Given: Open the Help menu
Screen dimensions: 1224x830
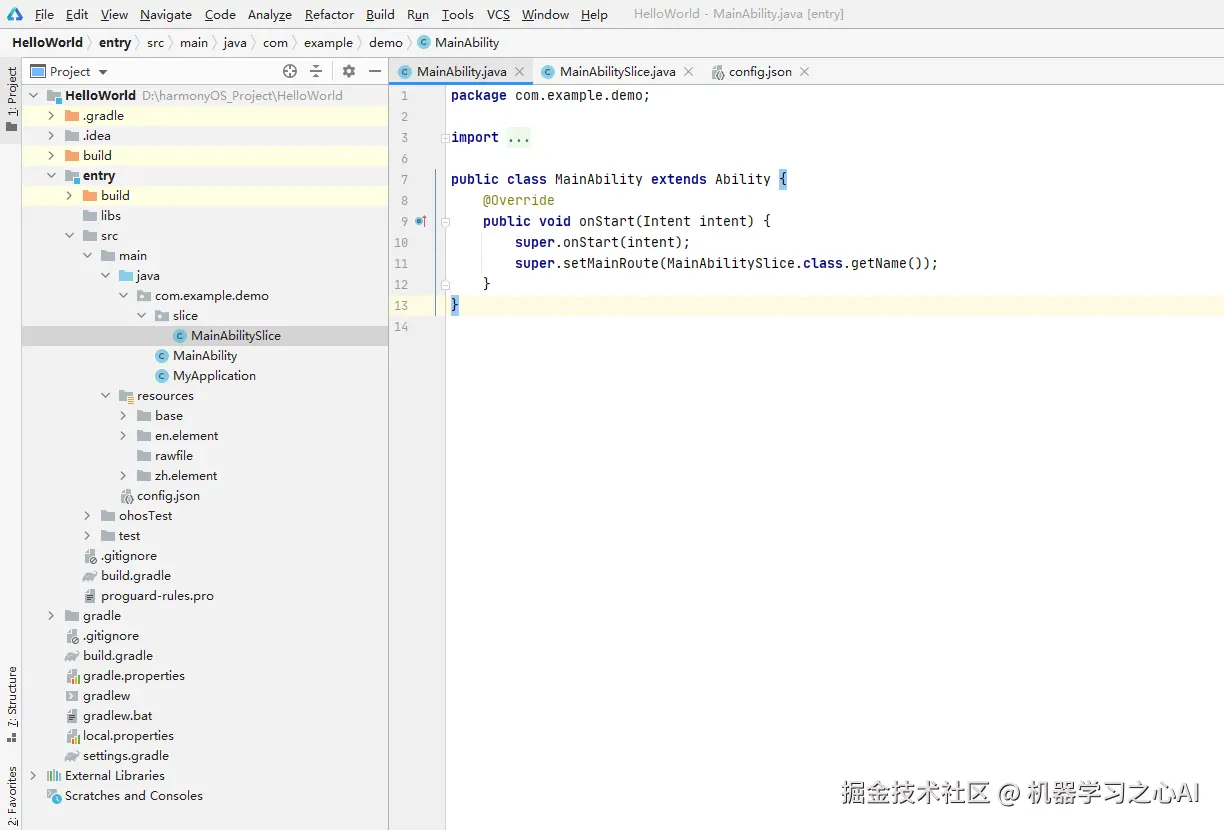Looking at the screenshot, I should tap(594, 14).
